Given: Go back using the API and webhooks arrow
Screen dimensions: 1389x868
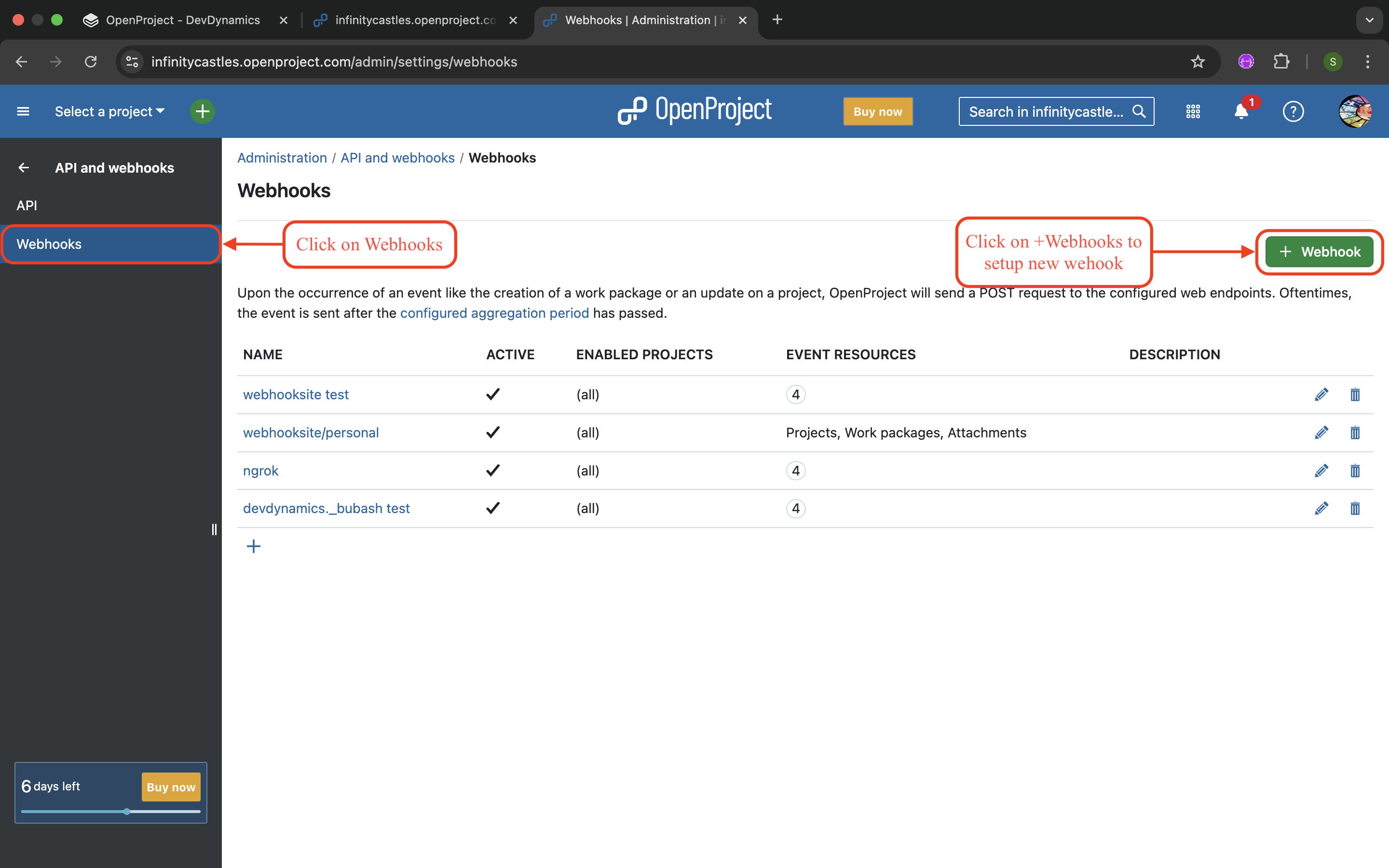Looking at the screenshot, I should point(24,168).
